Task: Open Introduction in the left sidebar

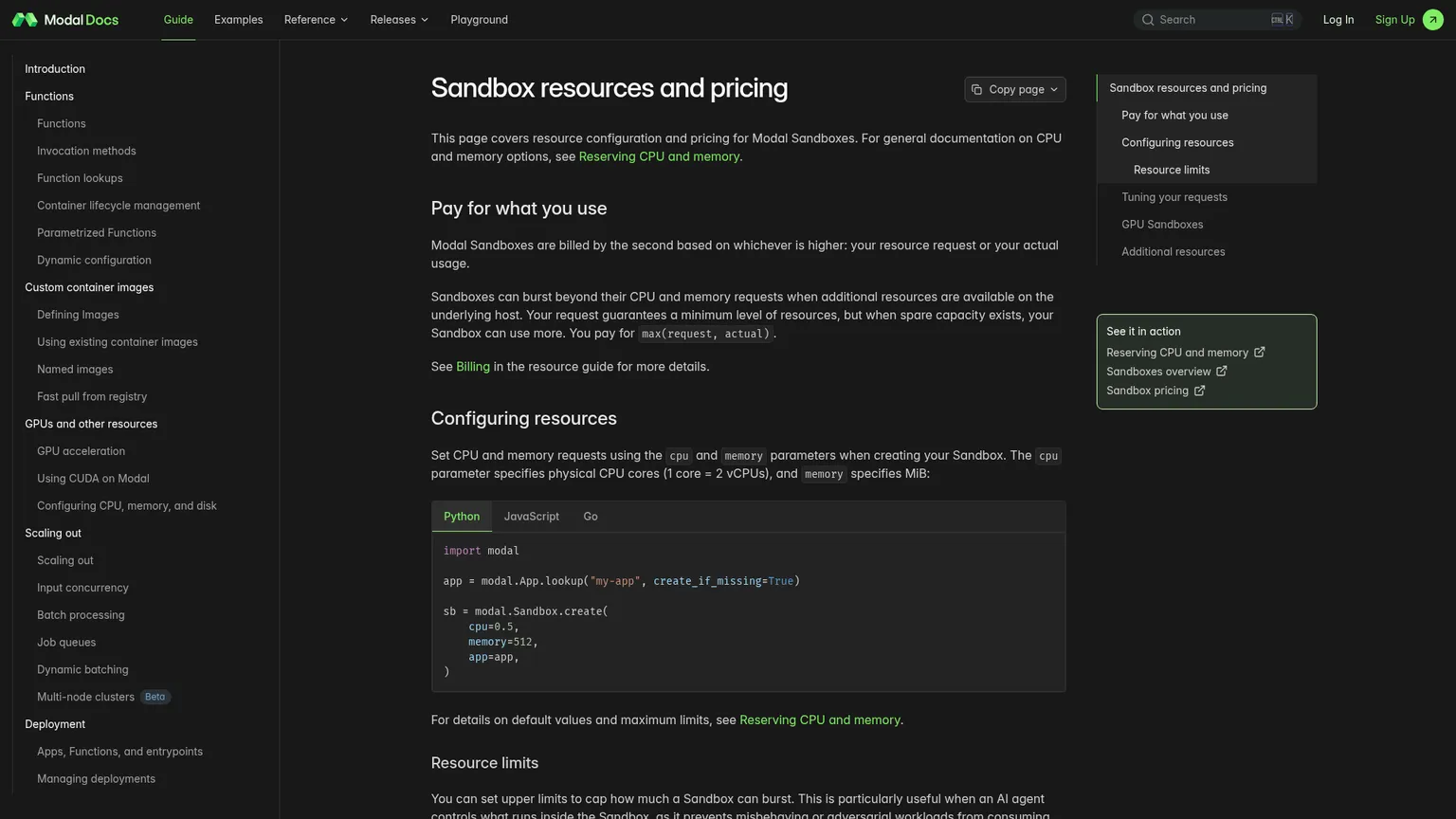Action: point(55,69)
